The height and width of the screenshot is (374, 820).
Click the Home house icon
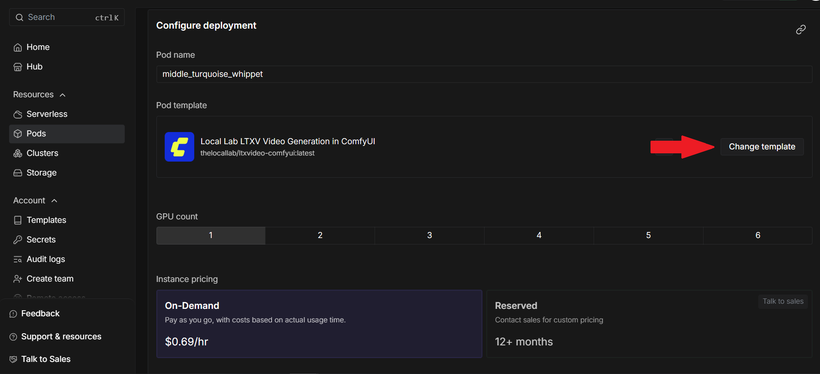click(17, 47)
